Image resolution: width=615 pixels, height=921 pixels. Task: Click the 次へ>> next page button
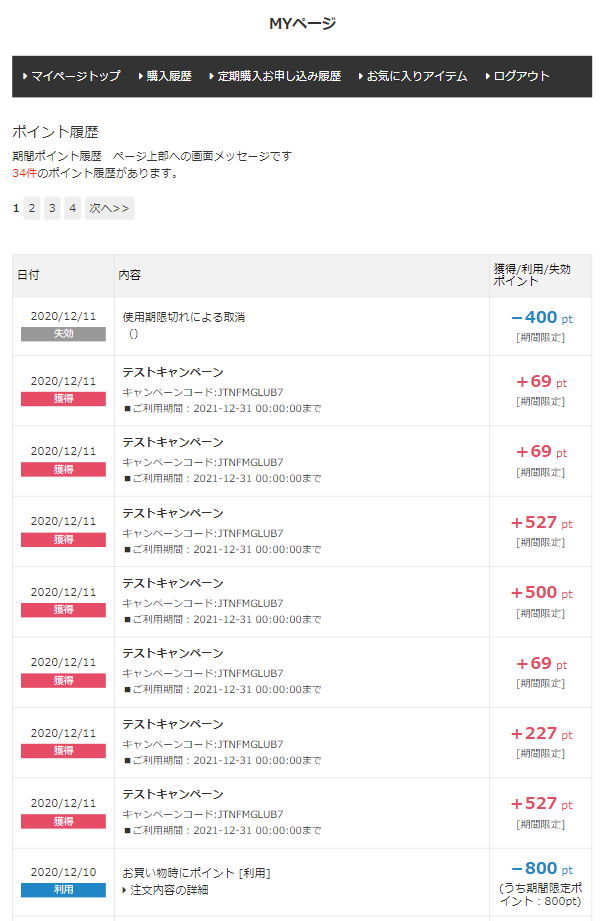point(109,208)
